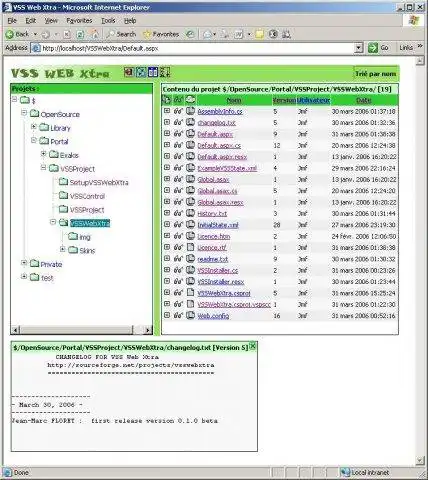The image size is (428, 480).
Task: Click the document icon beside InitialState.xml
Action: (x=190, y=225)
